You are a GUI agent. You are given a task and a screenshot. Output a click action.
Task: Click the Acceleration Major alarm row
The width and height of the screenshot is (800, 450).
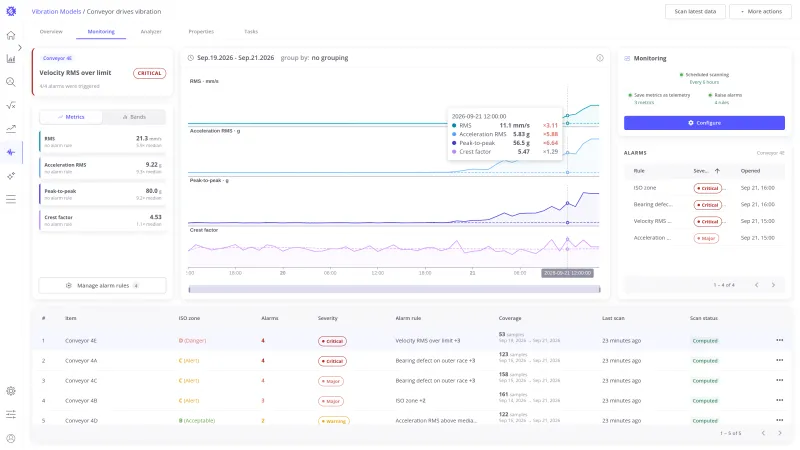click(x=704, y=238)
